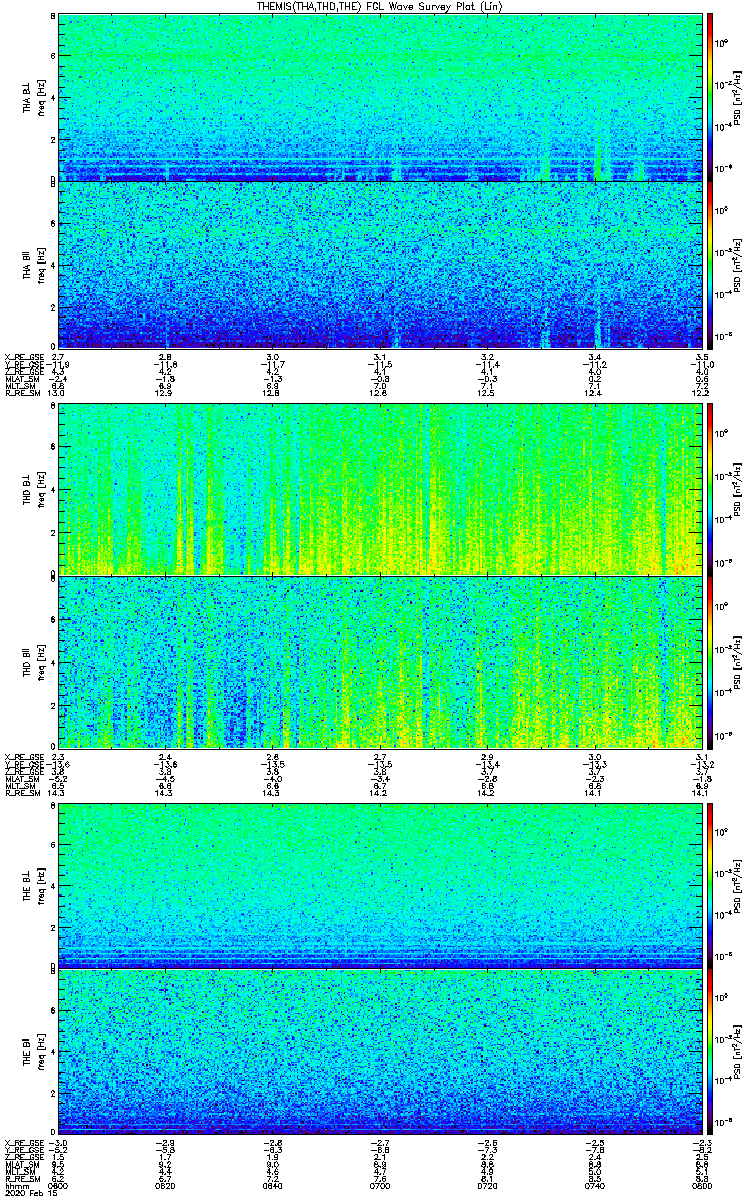Click the THE B-parallel spectrogram panel

pyautogui.click(x=379, y=1054)
